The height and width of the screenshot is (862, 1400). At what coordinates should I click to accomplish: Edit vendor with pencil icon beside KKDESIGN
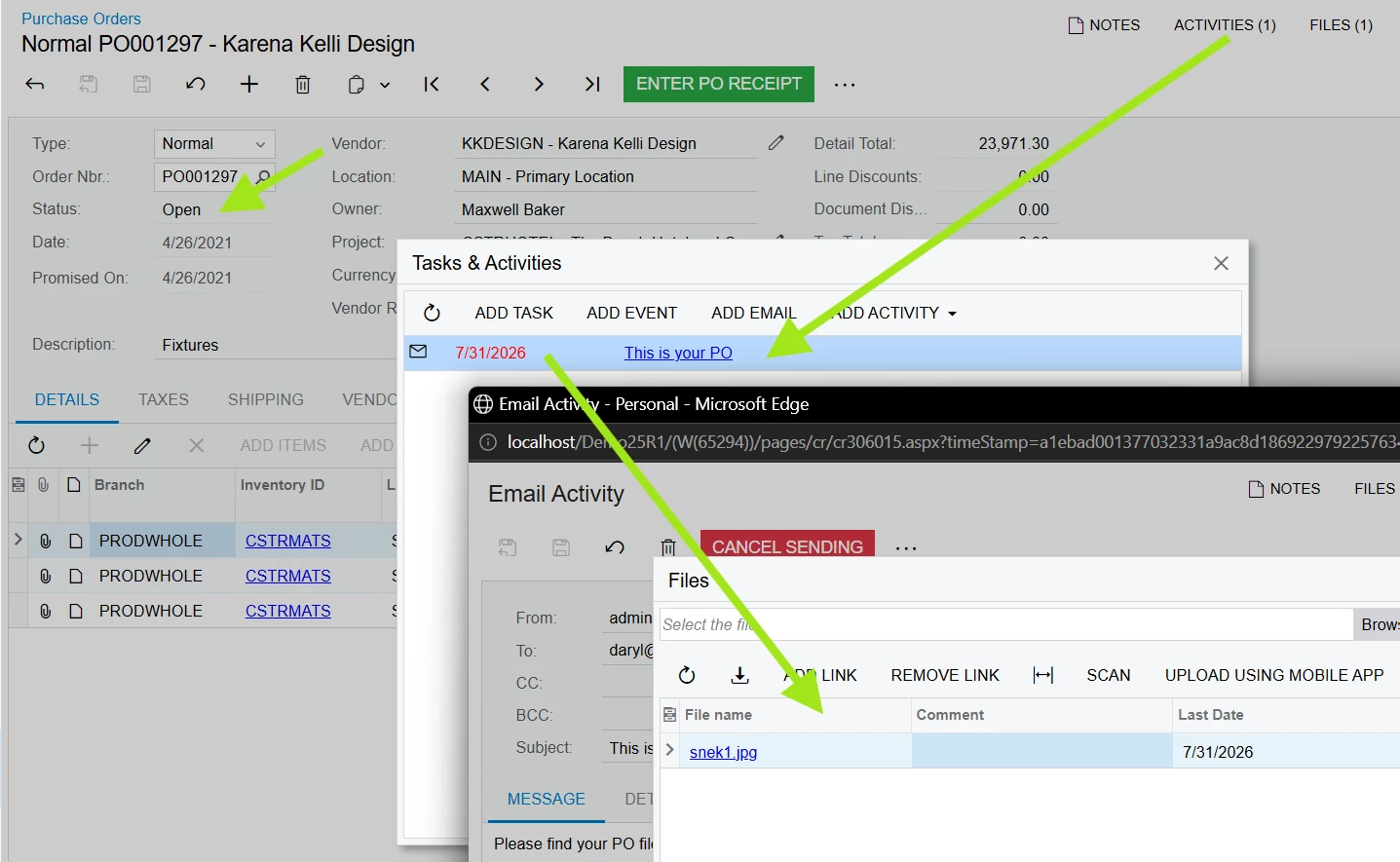coord(776,143)
